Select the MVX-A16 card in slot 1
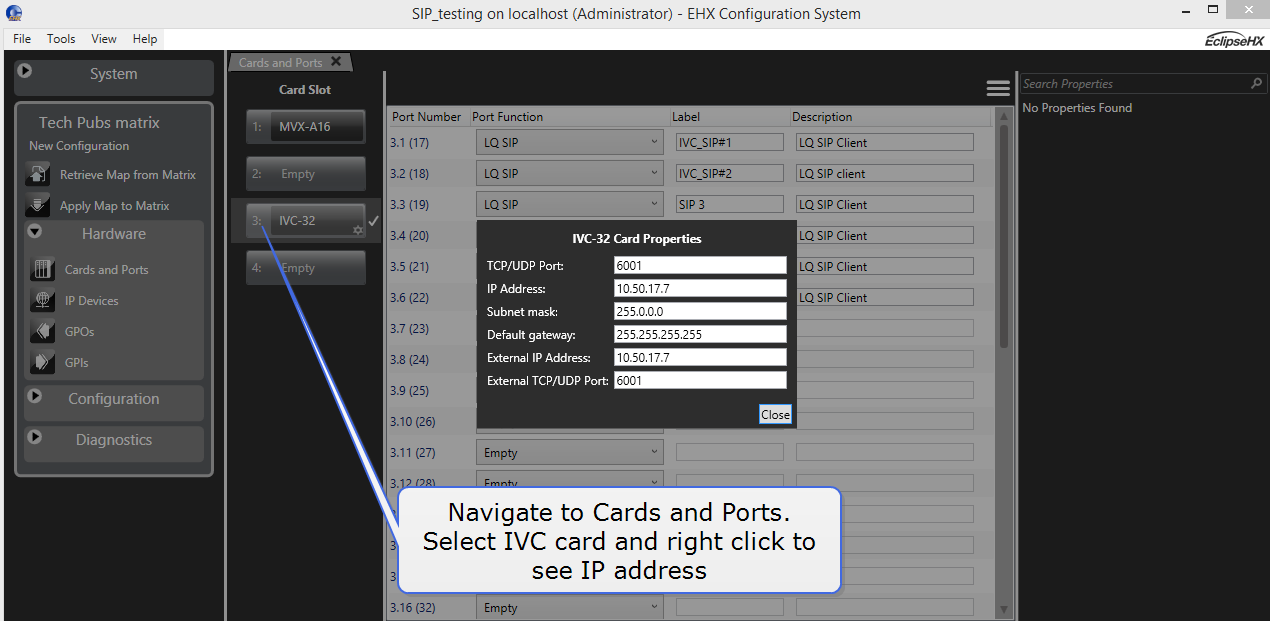The image size is (1270, 621). tap(306, 127)
